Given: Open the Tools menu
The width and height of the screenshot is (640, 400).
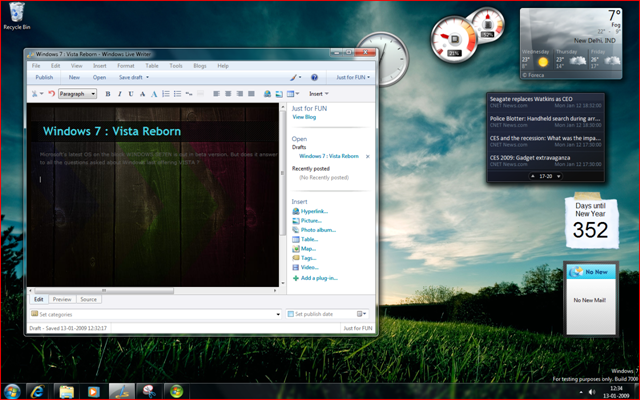Looking at the screenshot, I should point(176,66).
